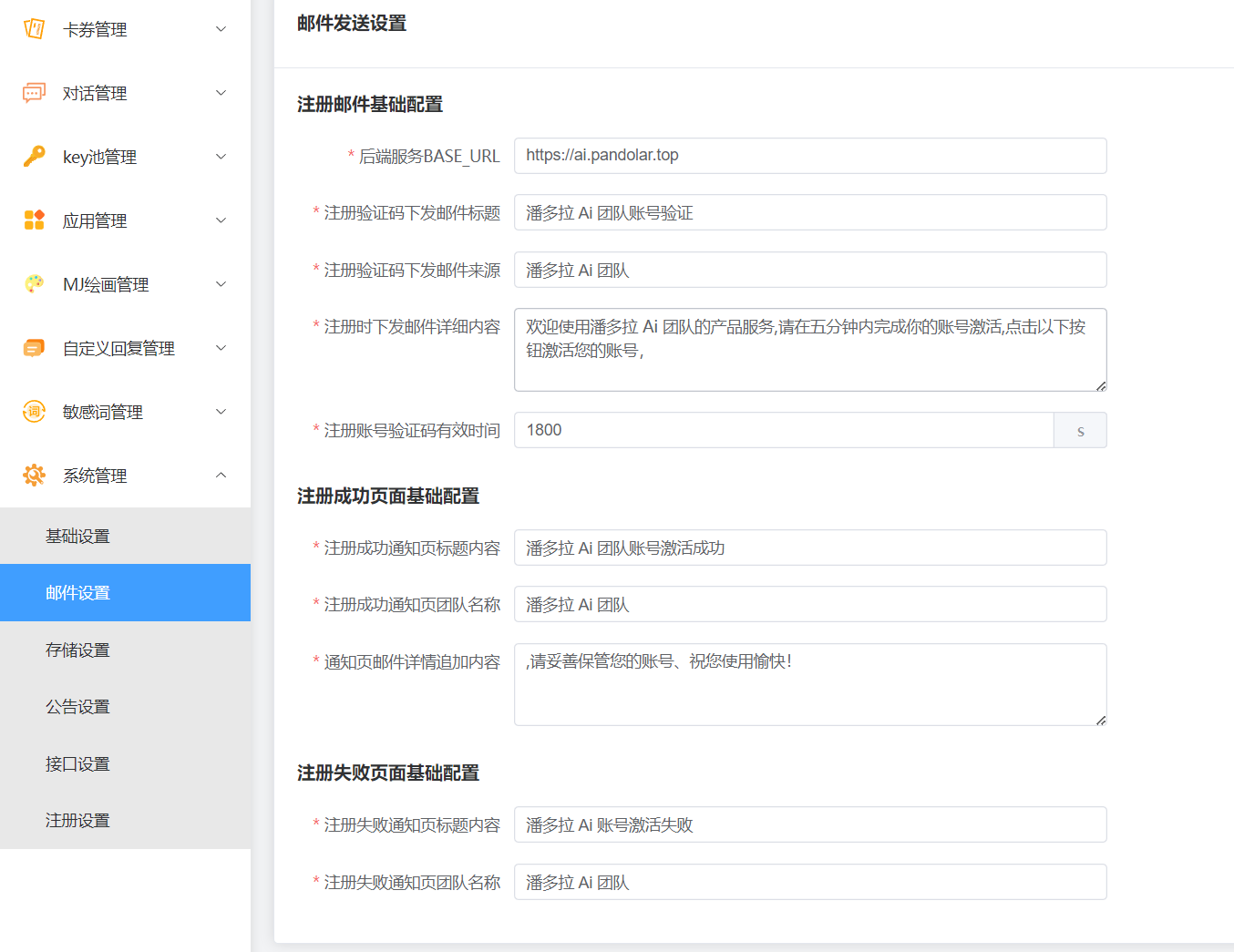Go to 存储设置 in sidebar
The width and height of the screenshot is (1234, 952).
coord(78,650)
